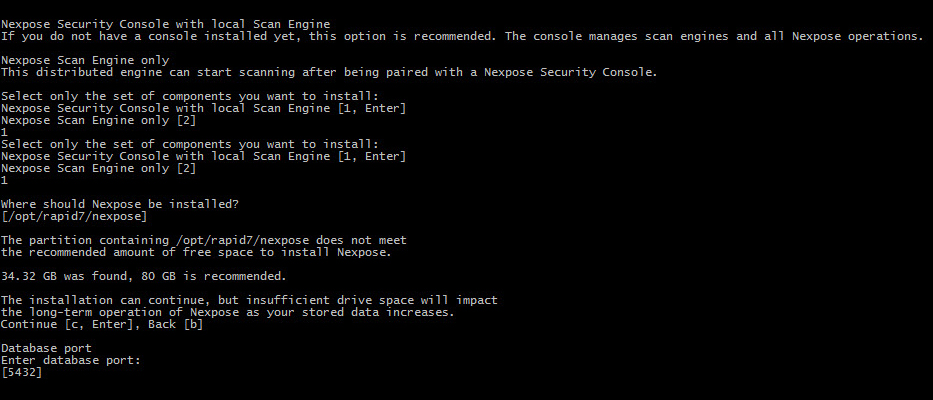Click 'Where should Nexpose be installed?' question

[120, 204]
